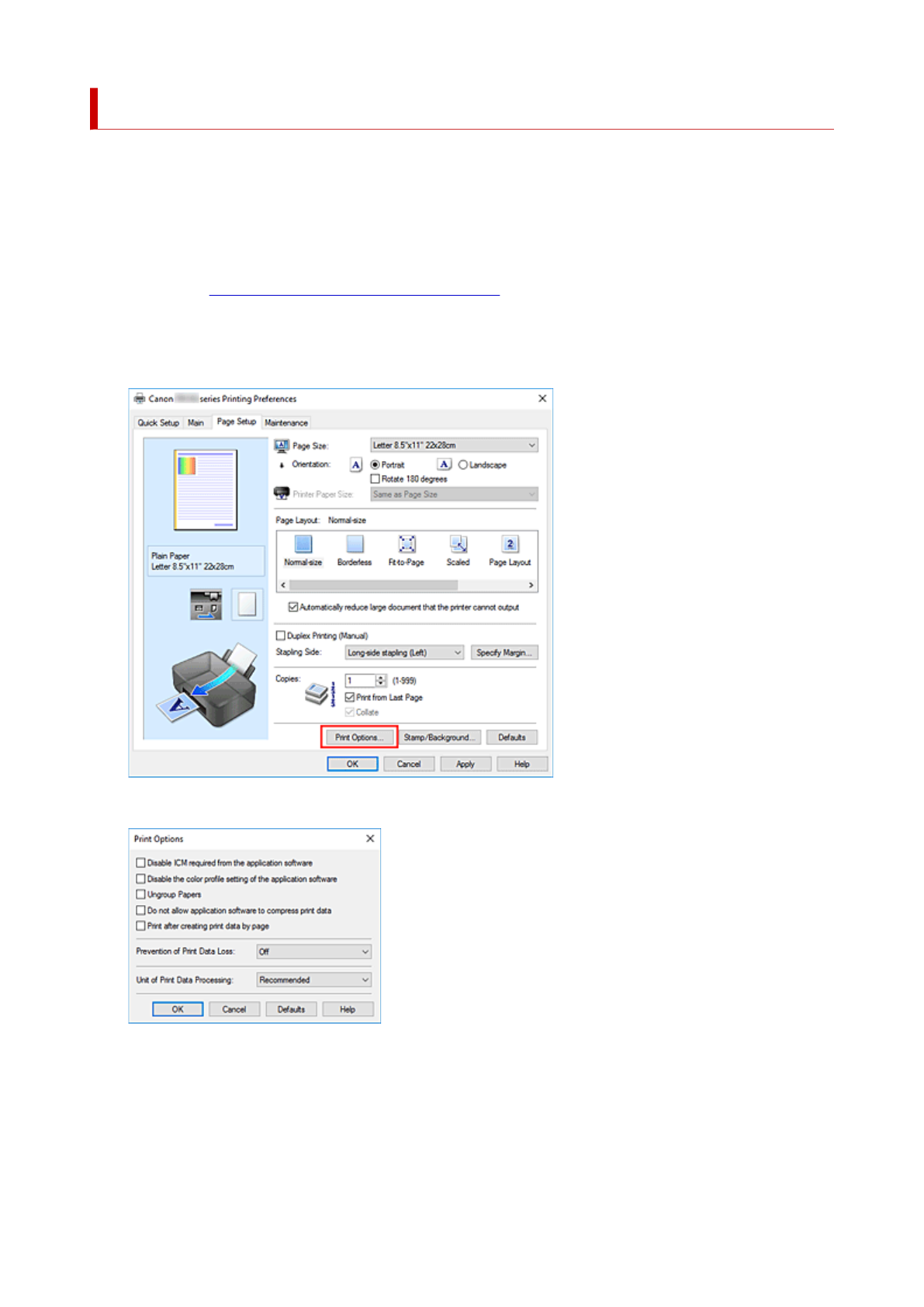Select the Scaled layout icon
Viewport: 924px width, 1307px height.
point(458,545)
